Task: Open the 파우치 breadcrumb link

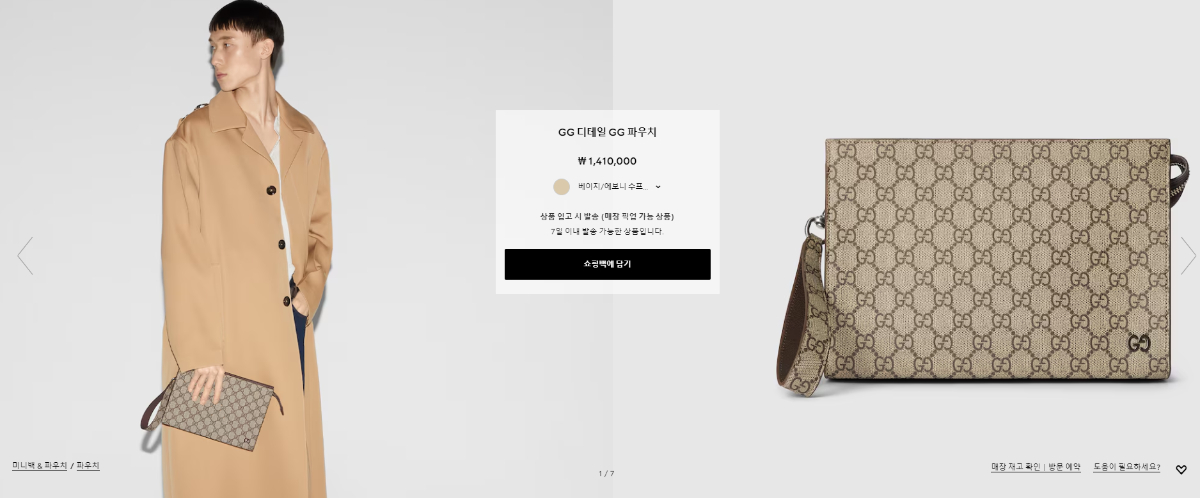Action: 88,466
